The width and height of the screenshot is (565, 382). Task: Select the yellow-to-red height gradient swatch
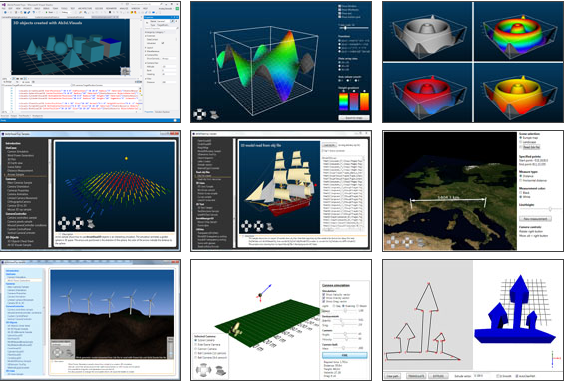(364, 102)
